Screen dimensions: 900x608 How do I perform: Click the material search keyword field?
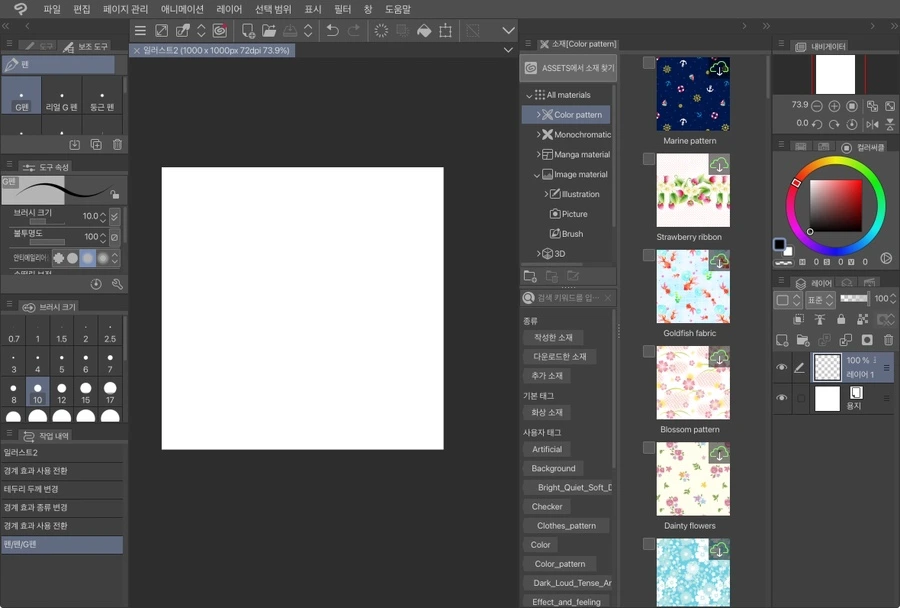point(569,297)
